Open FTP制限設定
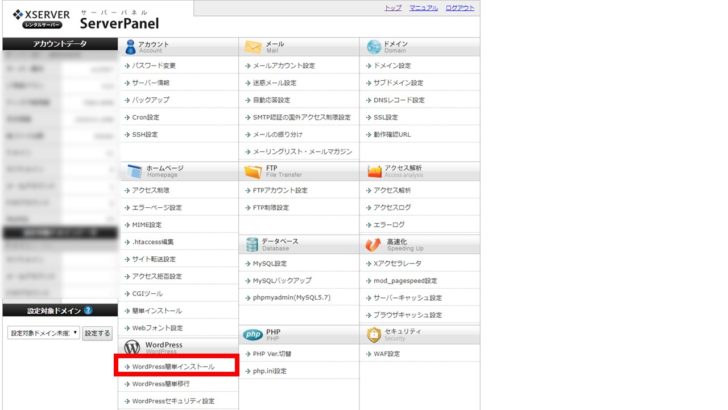 (x=271, y=208)
